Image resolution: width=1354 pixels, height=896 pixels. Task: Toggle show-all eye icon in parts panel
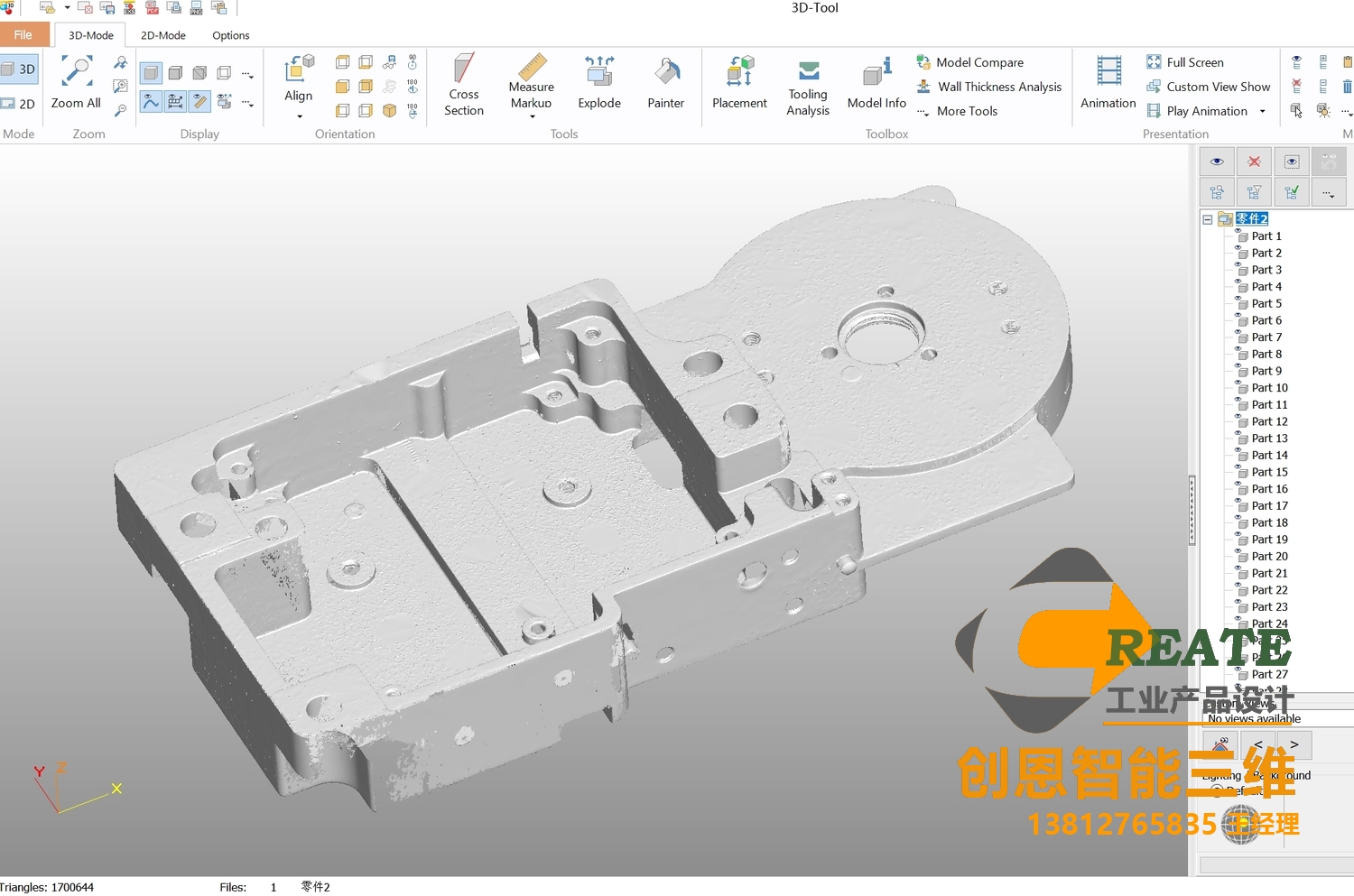tap(1217, 162)
